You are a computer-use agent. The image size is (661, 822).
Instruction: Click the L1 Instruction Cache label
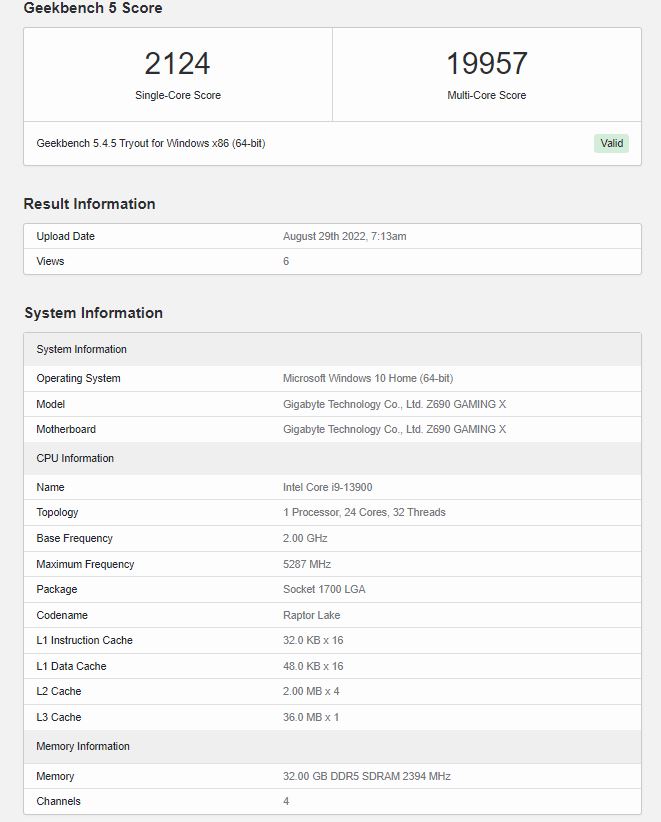point(84,640)
